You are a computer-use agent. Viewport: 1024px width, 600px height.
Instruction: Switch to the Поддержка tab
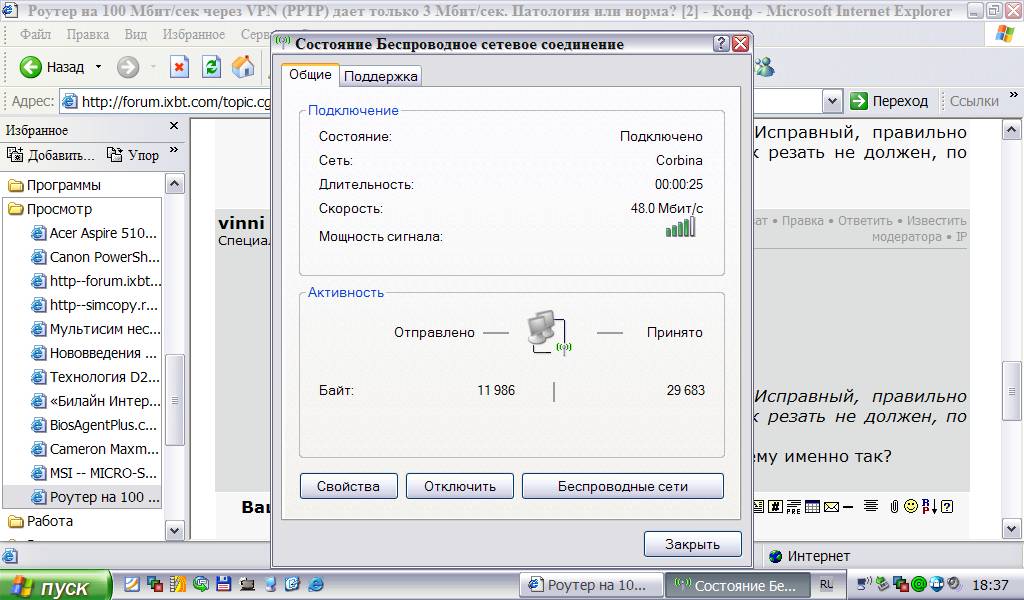(x=381, y=76)
